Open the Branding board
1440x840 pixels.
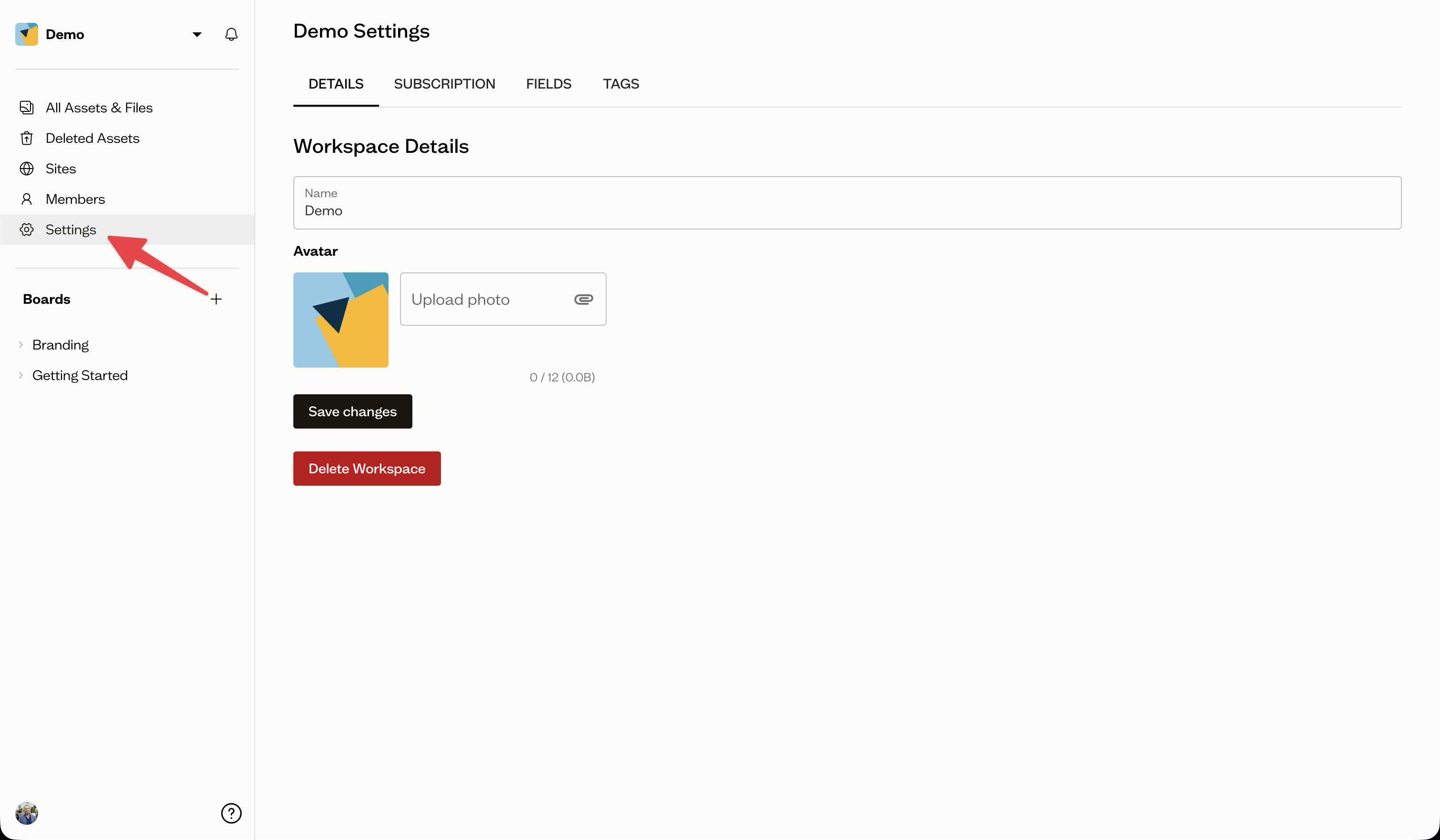[x=60, y=345]
